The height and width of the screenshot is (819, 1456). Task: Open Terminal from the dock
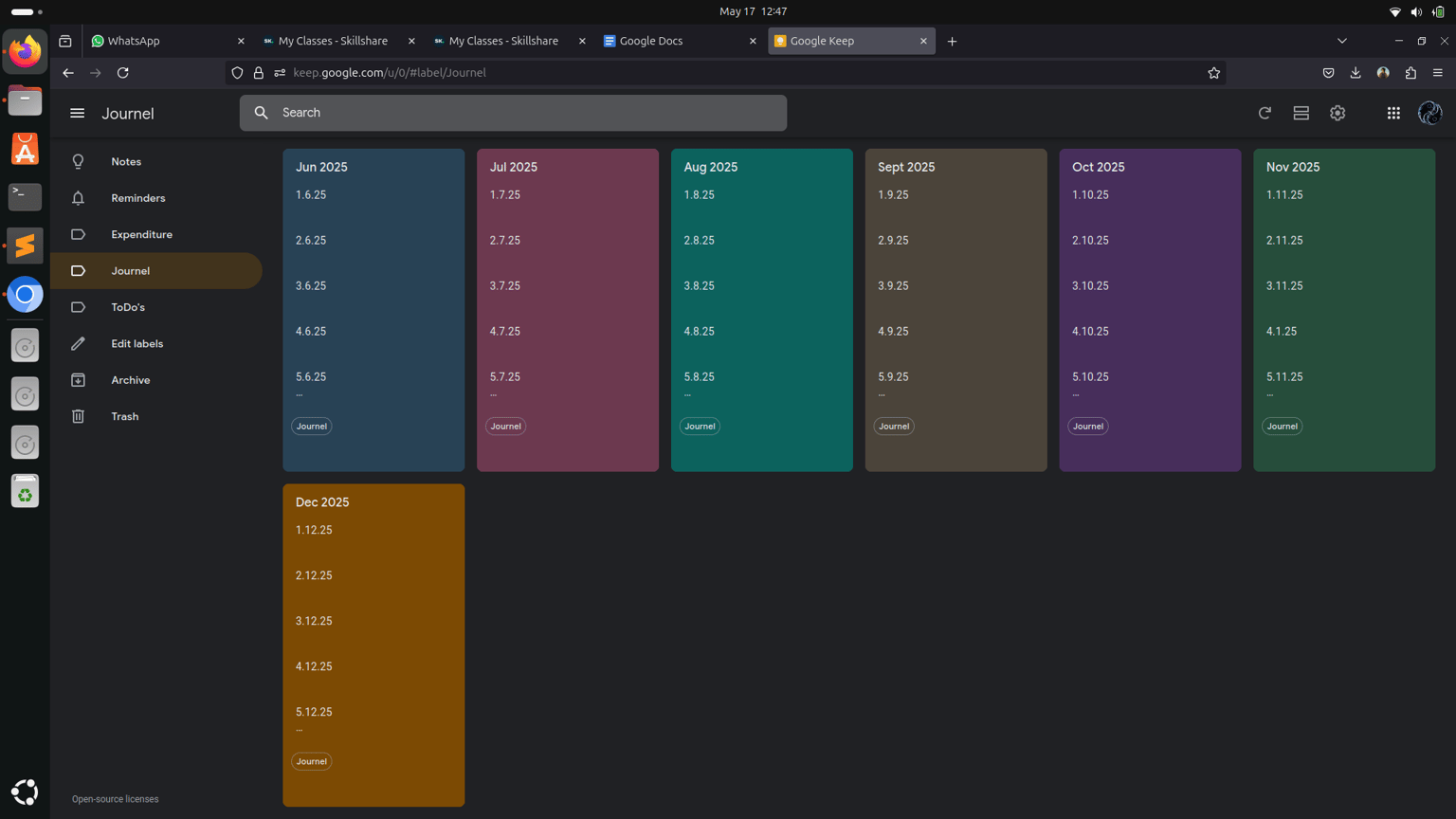pos(26,196)
